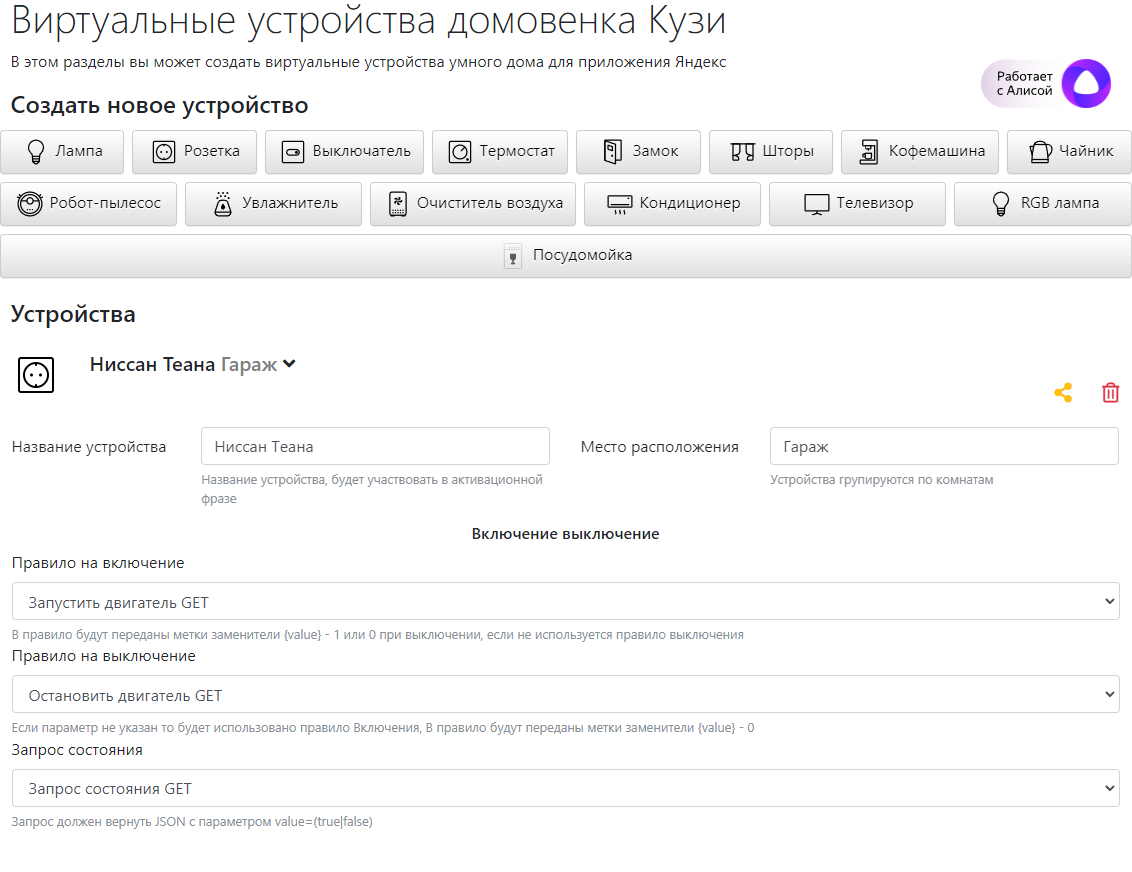Screen dimensions: 1132x872
Task: Add a Посудомойка device
Action: coord(566,256)
